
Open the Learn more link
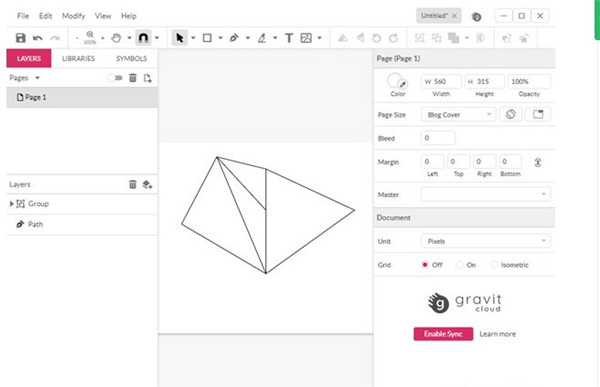497,334
